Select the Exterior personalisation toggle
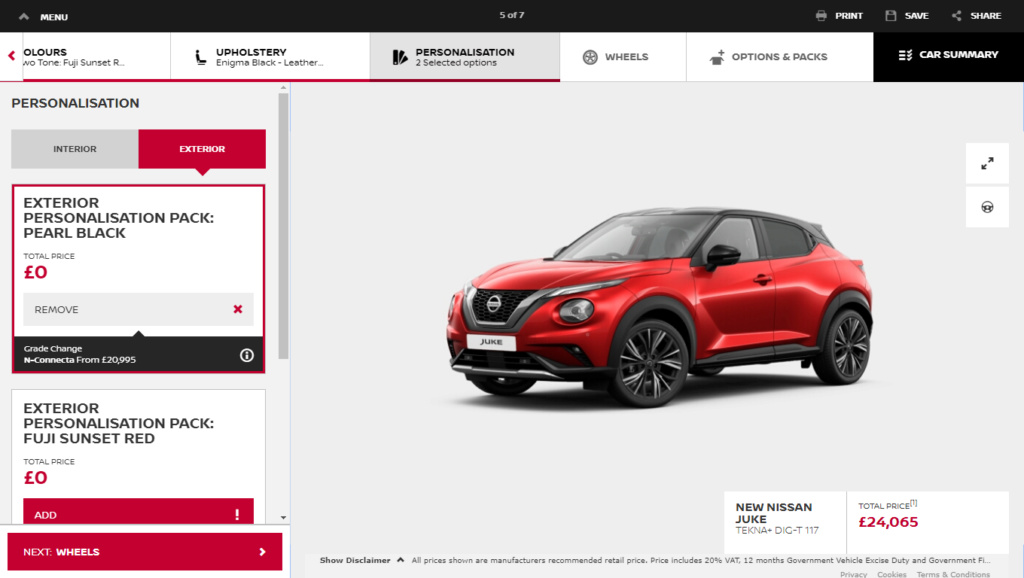 click(x=202, y=149)
